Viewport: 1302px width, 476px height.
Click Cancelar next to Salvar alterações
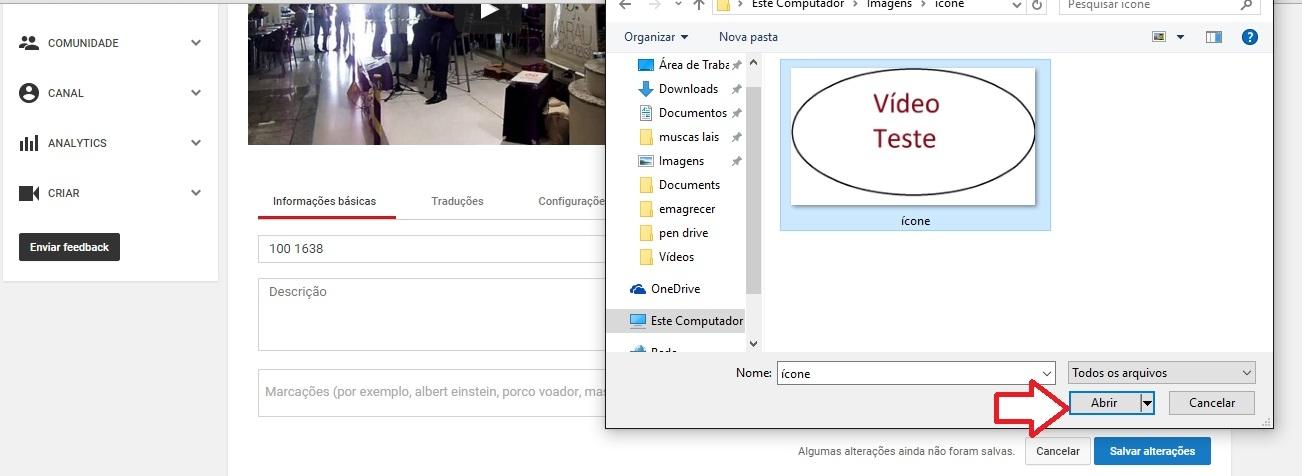tap(1057, 451)
